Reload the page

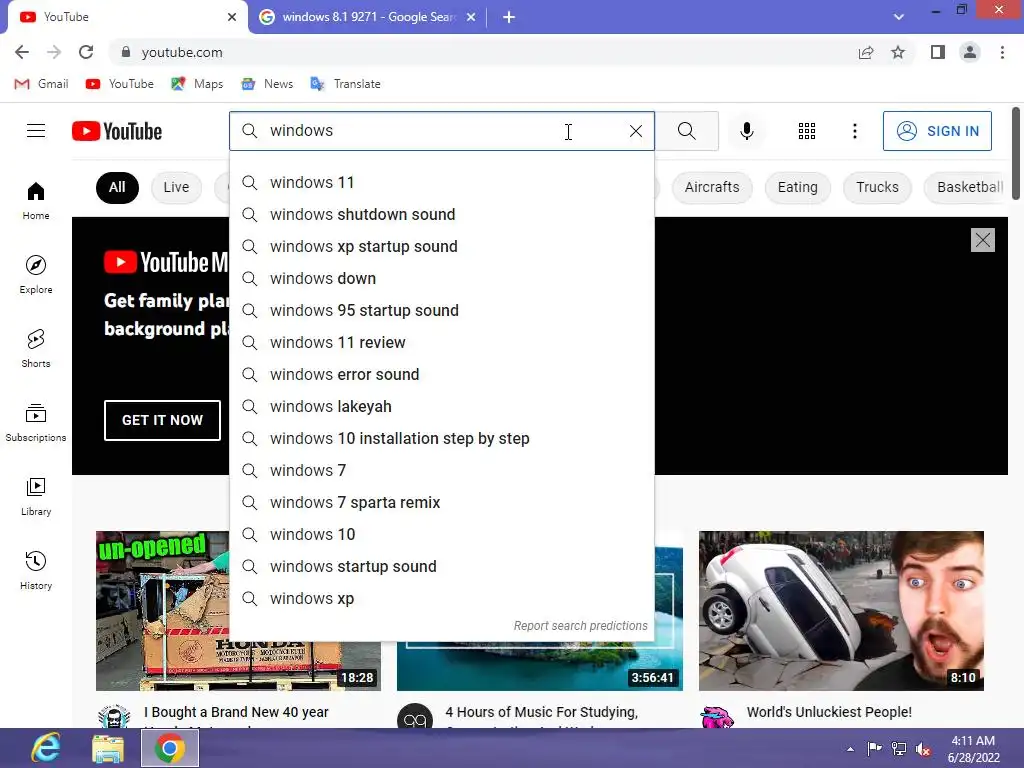coord(86,52)
